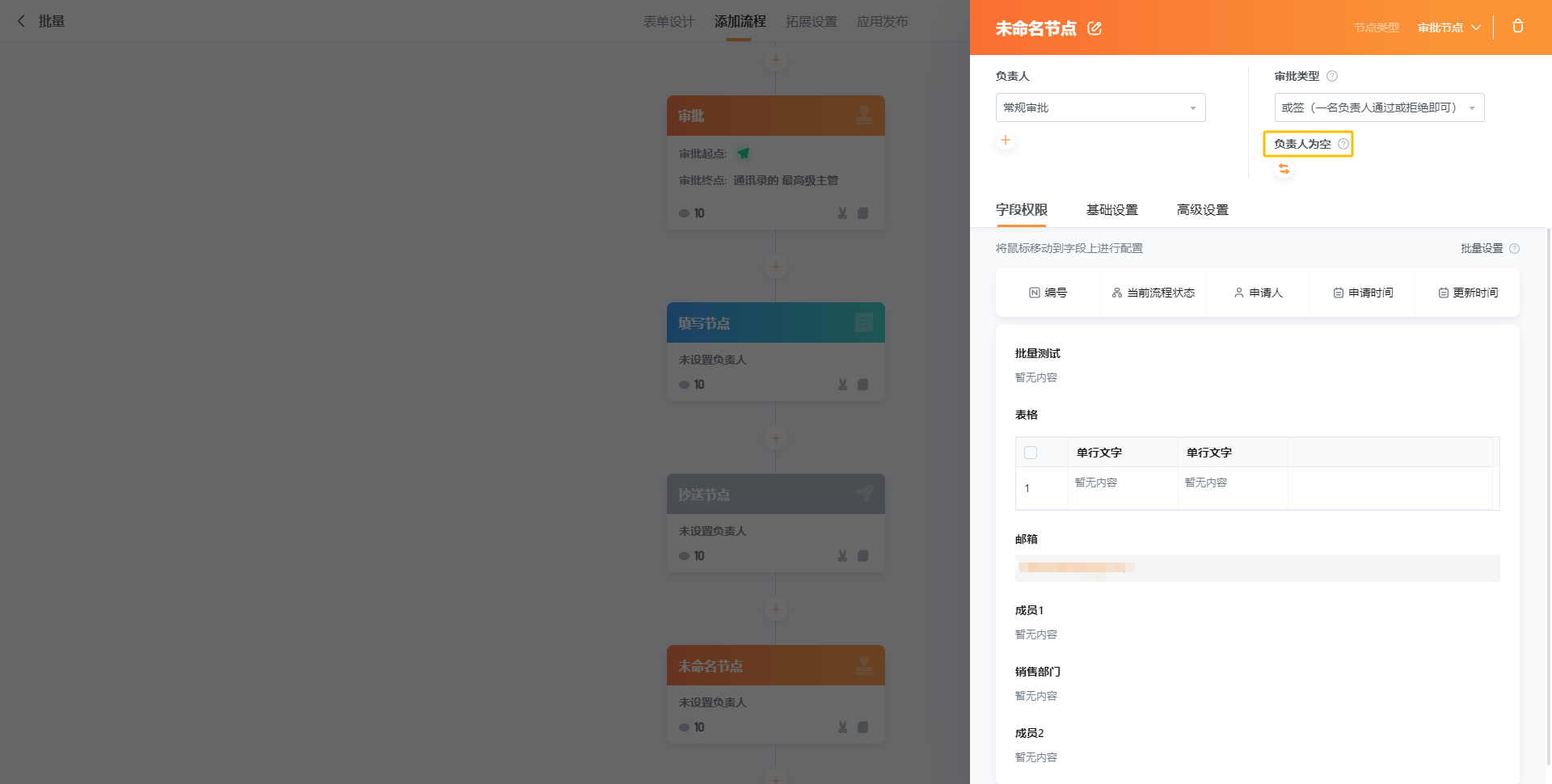Add a responsible person with the plus icon
The height and width of the screenshot is (784, 1552).
(1006, 140)
